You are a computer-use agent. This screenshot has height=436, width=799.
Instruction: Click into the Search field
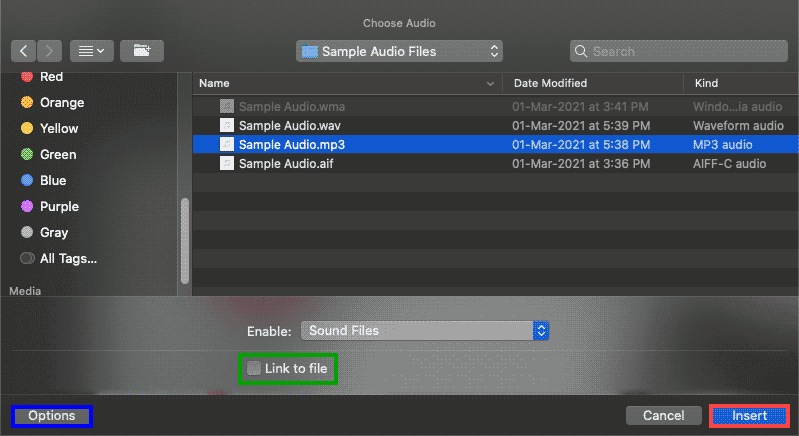click(680, 51)
